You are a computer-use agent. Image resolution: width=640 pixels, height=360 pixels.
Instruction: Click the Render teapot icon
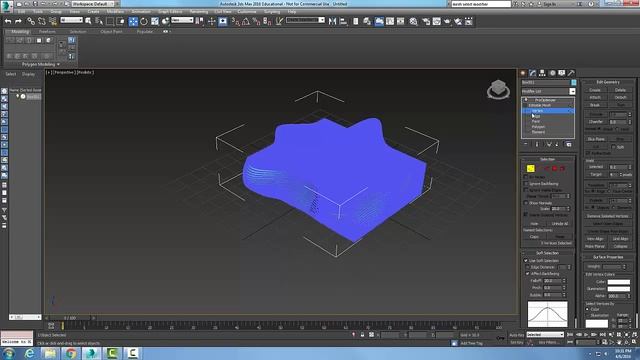coord(447,21)
